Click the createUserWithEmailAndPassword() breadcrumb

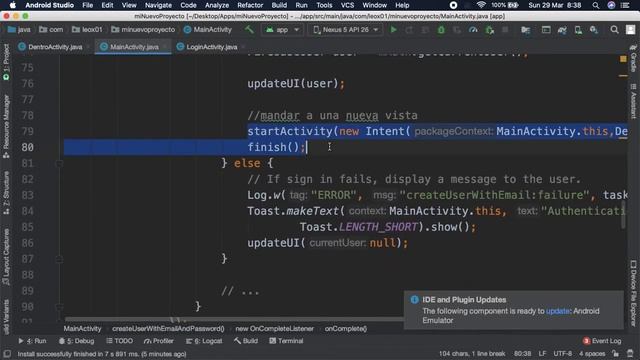pyautogui.click(x=168, y=329)
